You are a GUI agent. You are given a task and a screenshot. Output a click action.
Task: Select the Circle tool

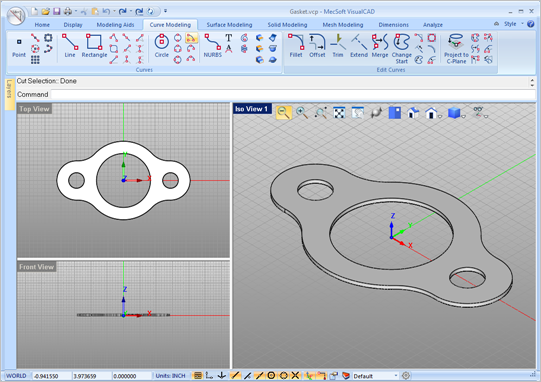(161, 46)
